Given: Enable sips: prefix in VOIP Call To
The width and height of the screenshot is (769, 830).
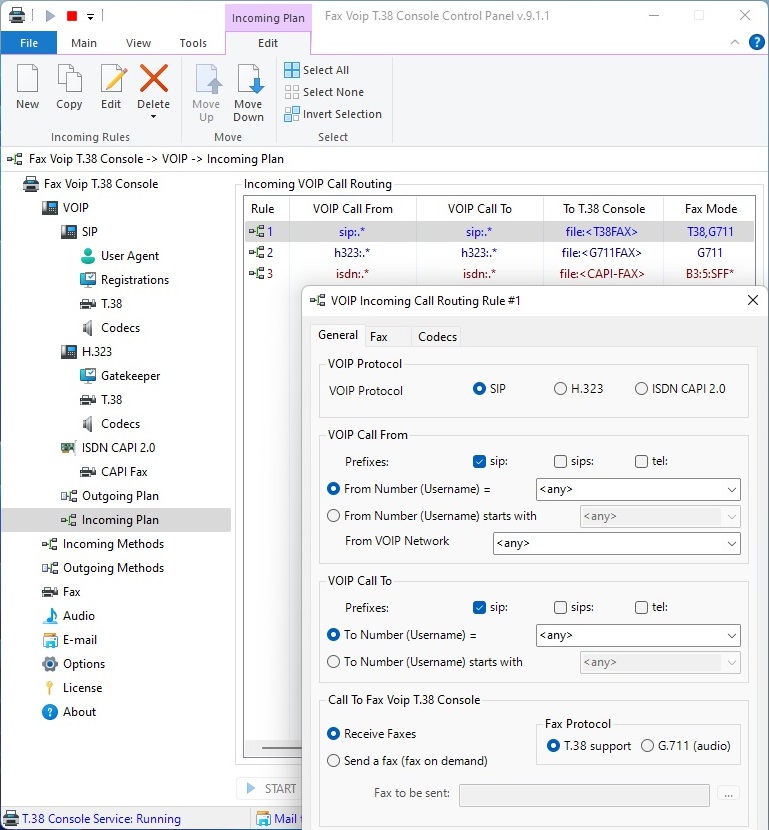Looking at the screenshot, I should 560,607.
